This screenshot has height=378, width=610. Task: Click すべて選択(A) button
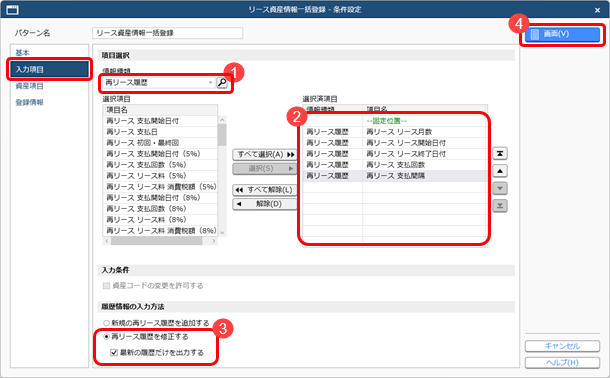click(x=265, y=154)
